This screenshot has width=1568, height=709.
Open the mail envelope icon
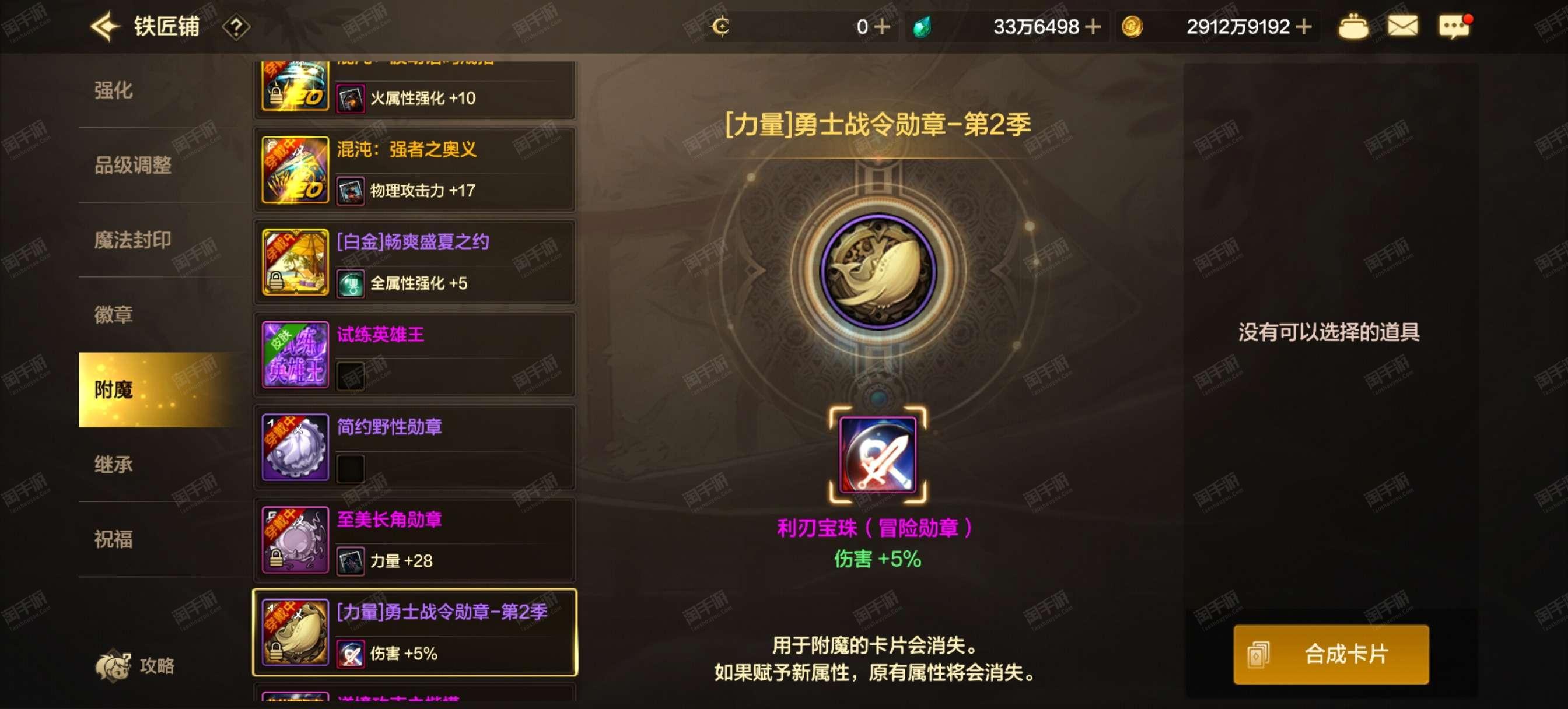(1402, 26)
